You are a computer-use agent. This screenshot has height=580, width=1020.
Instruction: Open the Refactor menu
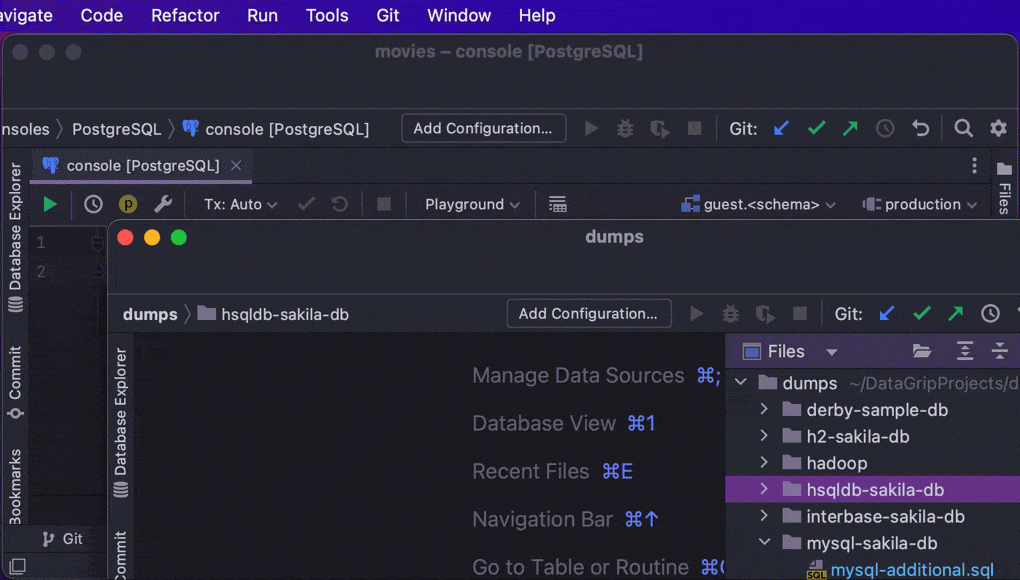185,15
